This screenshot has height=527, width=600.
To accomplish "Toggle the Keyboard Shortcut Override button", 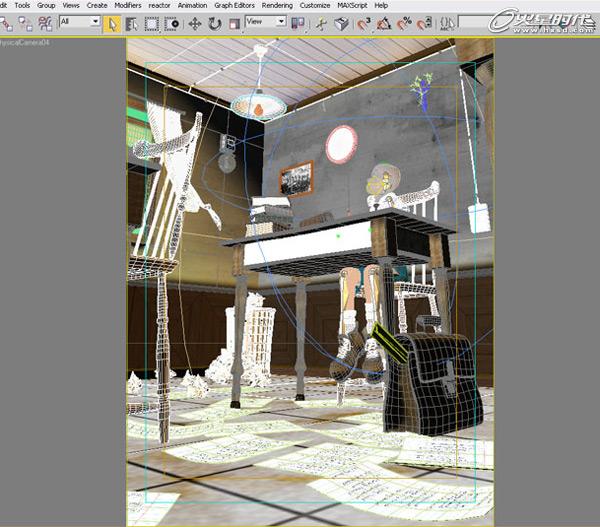I will pyautogui.click(x=341, y=24).
